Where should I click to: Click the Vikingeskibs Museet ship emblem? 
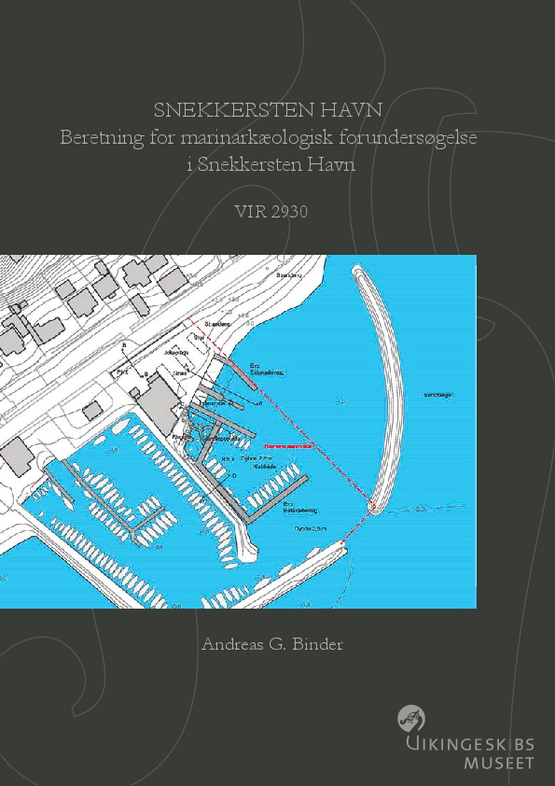point(411,719)
